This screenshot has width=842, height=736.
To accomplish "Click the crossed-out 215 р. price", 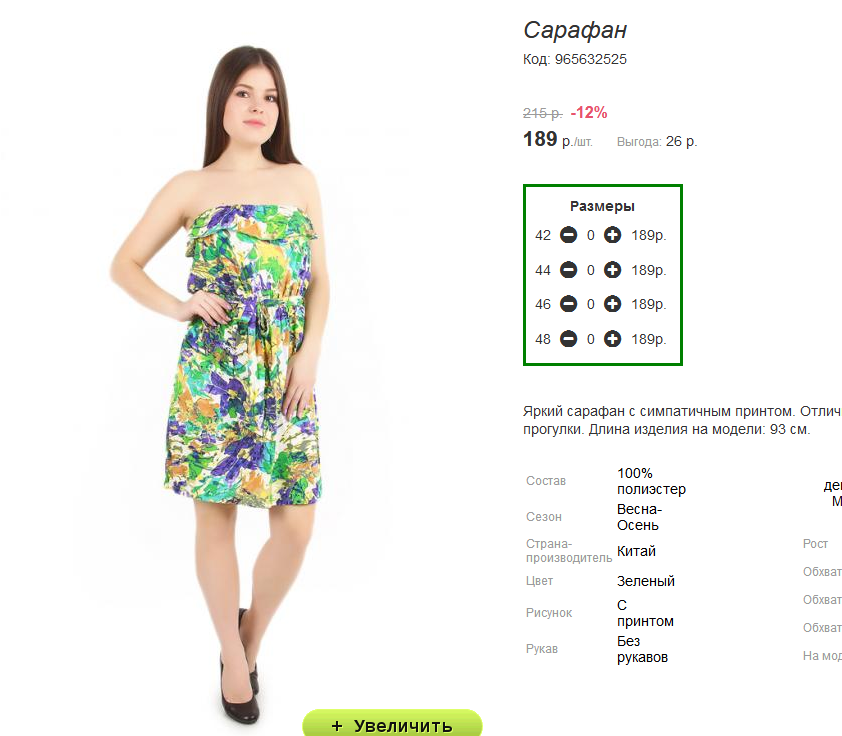I will click(x=543, y=113).
